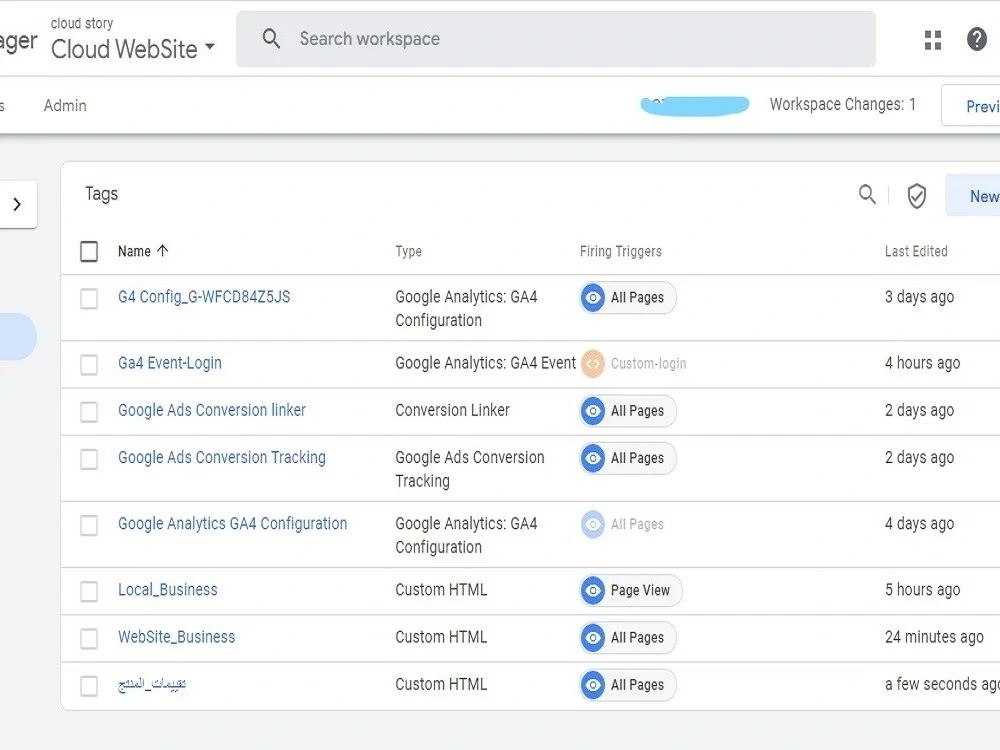The width and height of the screenshot is (1000, 750).
Task: Click All Pages trigger for Conversion linker
Action: (x=628, y=411)
